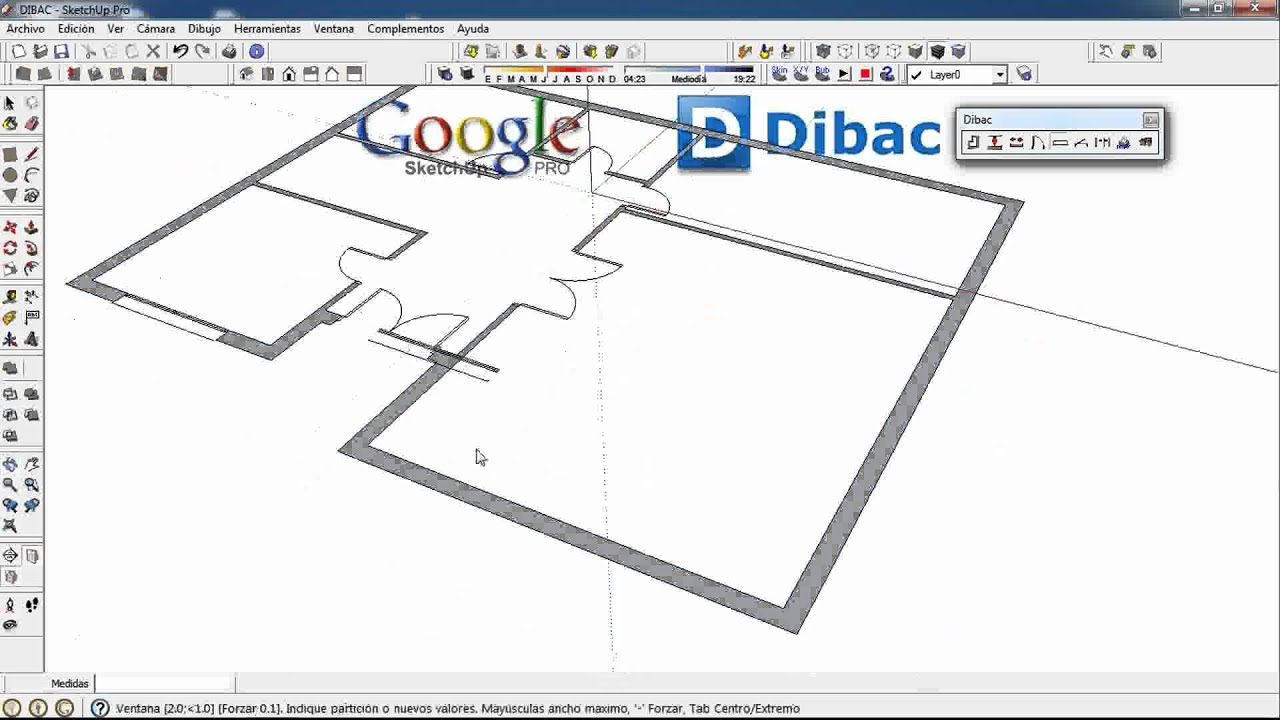The height and width of the screenshot is (720, 1280).
Task: Click the black Play button
Action: tap(844, 74)
